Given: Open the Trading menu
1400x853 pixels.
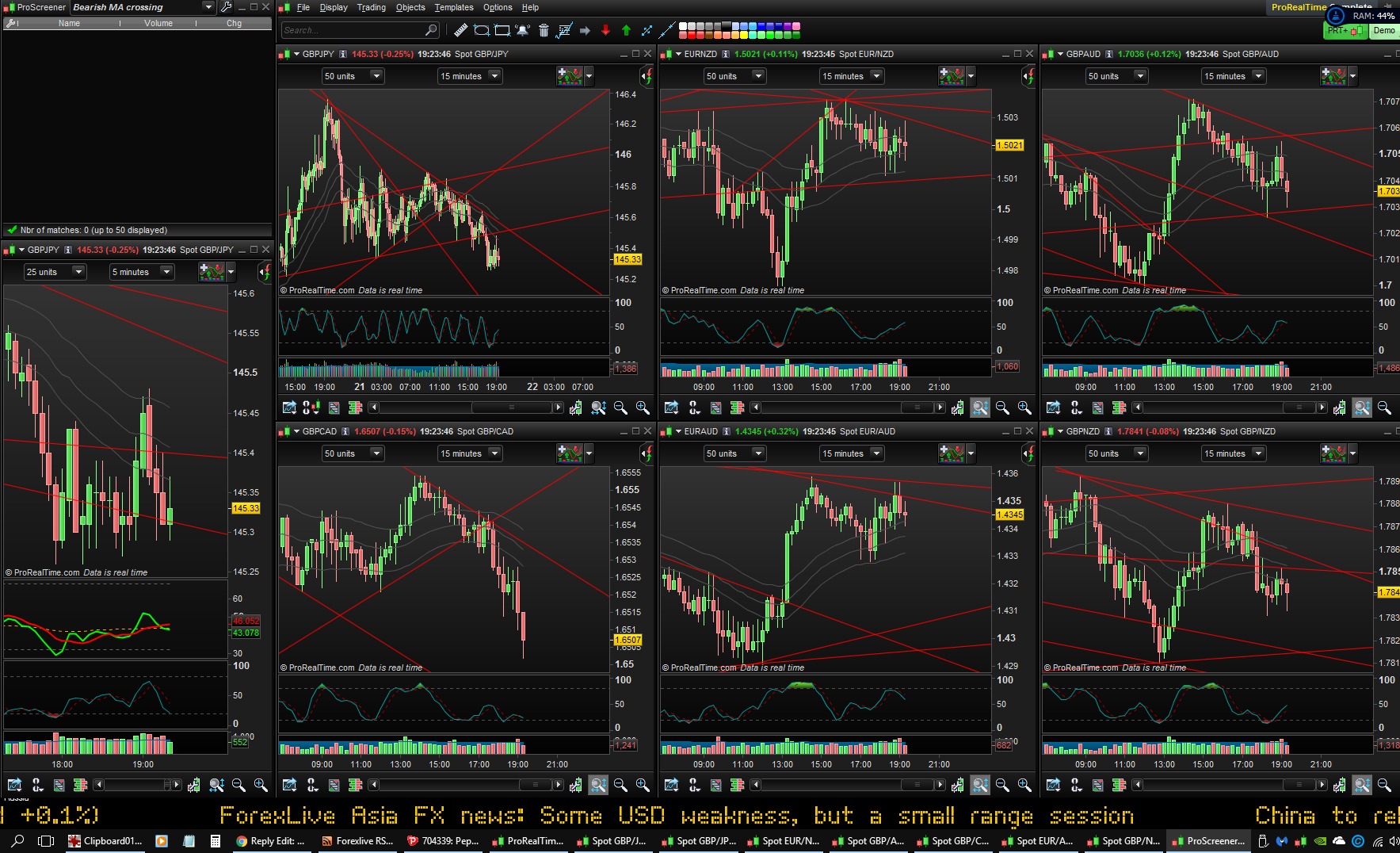Looking at the screenshot, I should point(372,7).
